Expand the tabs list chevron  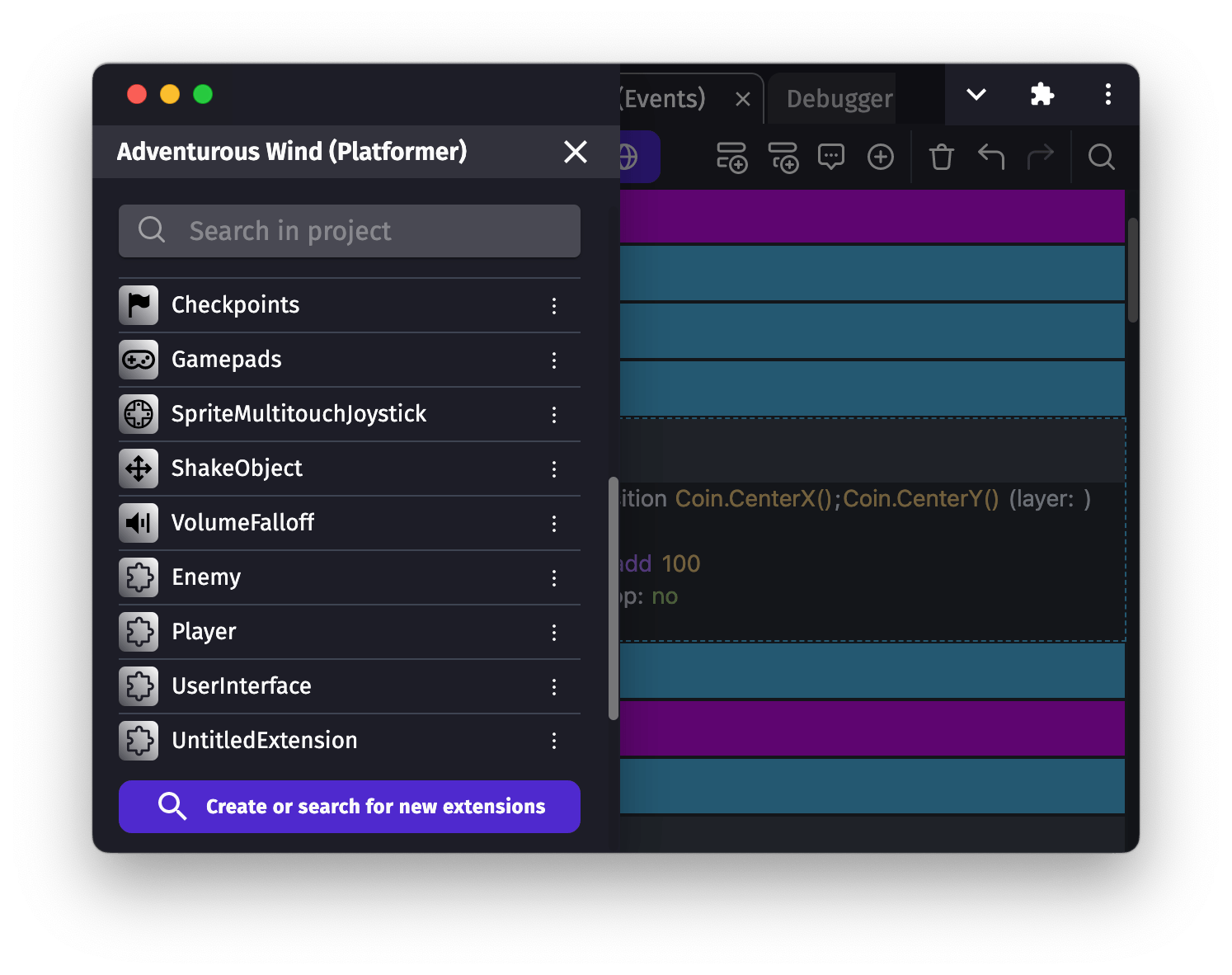tap(976, 95)
